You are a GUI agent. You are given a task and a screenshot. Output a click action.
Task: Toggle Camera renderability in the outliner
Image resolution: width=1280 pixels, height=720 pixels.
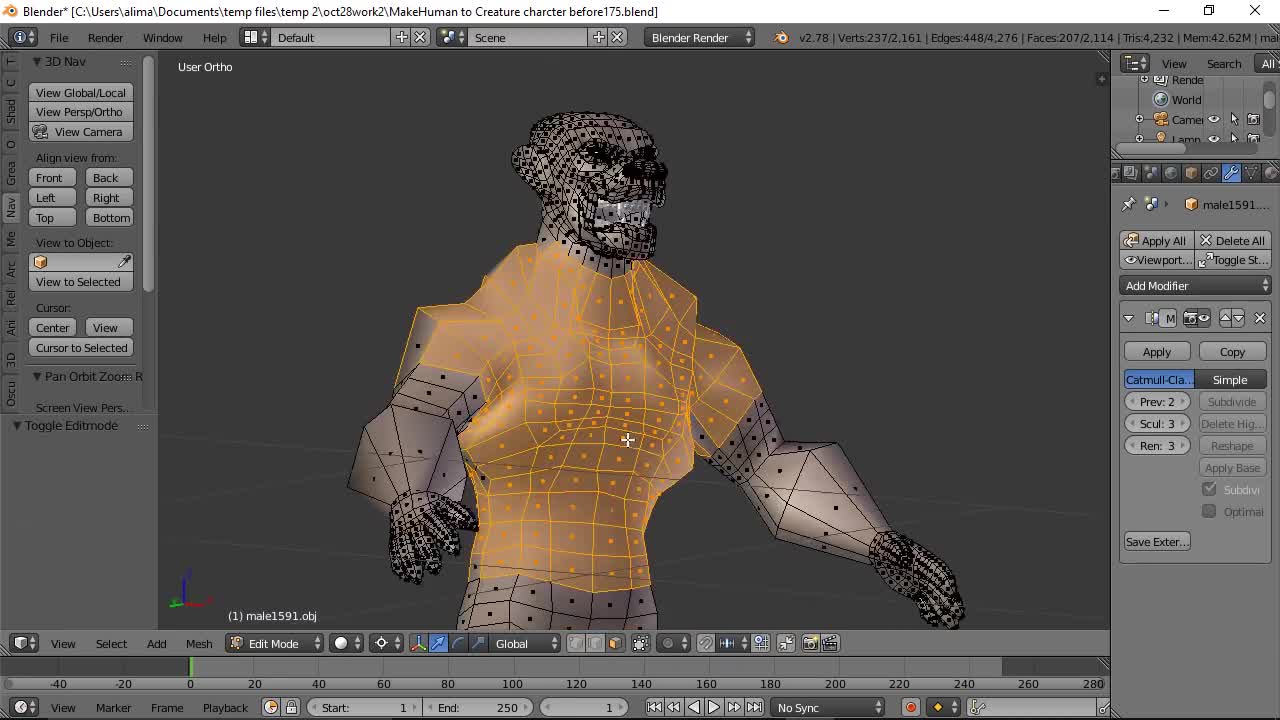[1253, 119]
